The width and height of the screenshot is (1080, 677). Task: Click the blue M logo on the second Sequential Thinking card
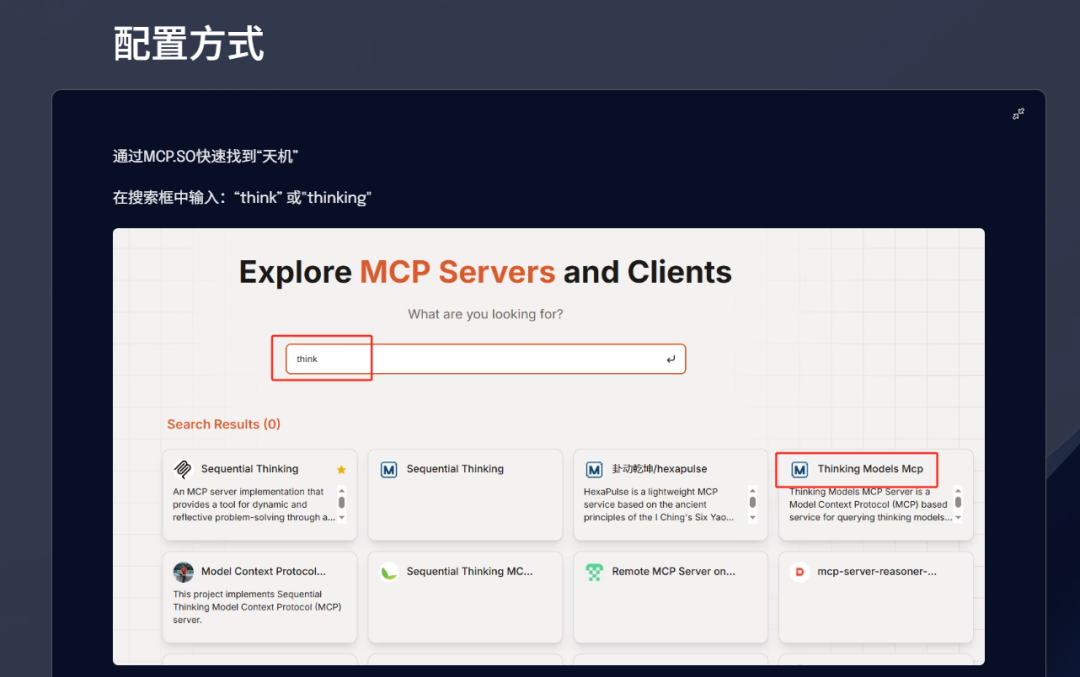tap(388, 468)
